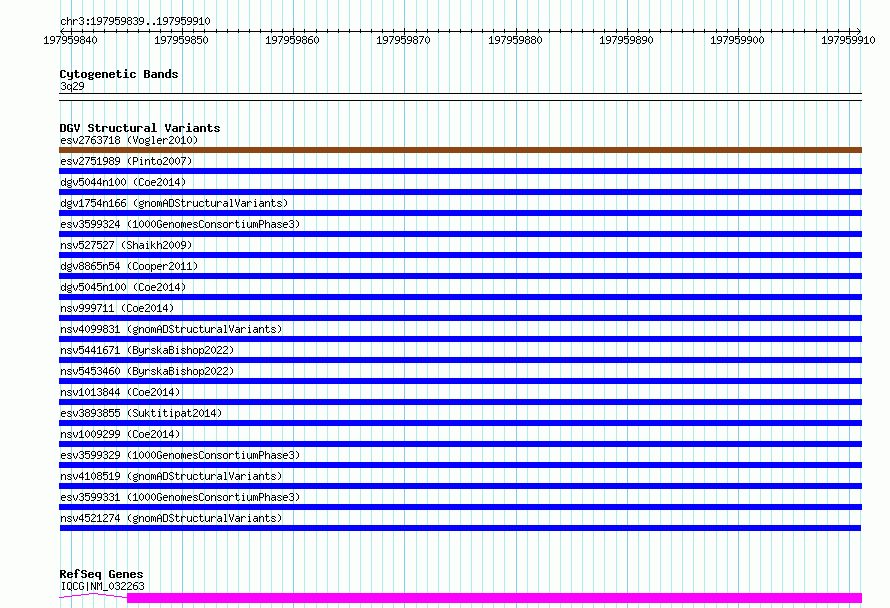Click ruler position 197959840
The height and width of the screenshot is (608, 890).
[70, 40]
